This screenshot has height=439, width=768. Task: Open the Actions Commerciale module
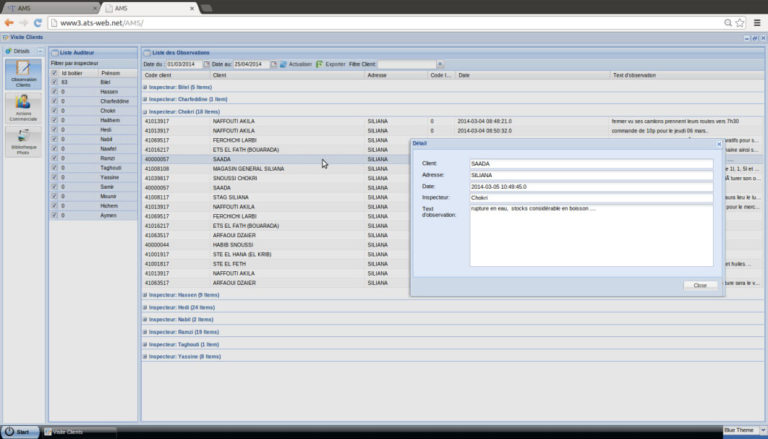coord(22,108)
